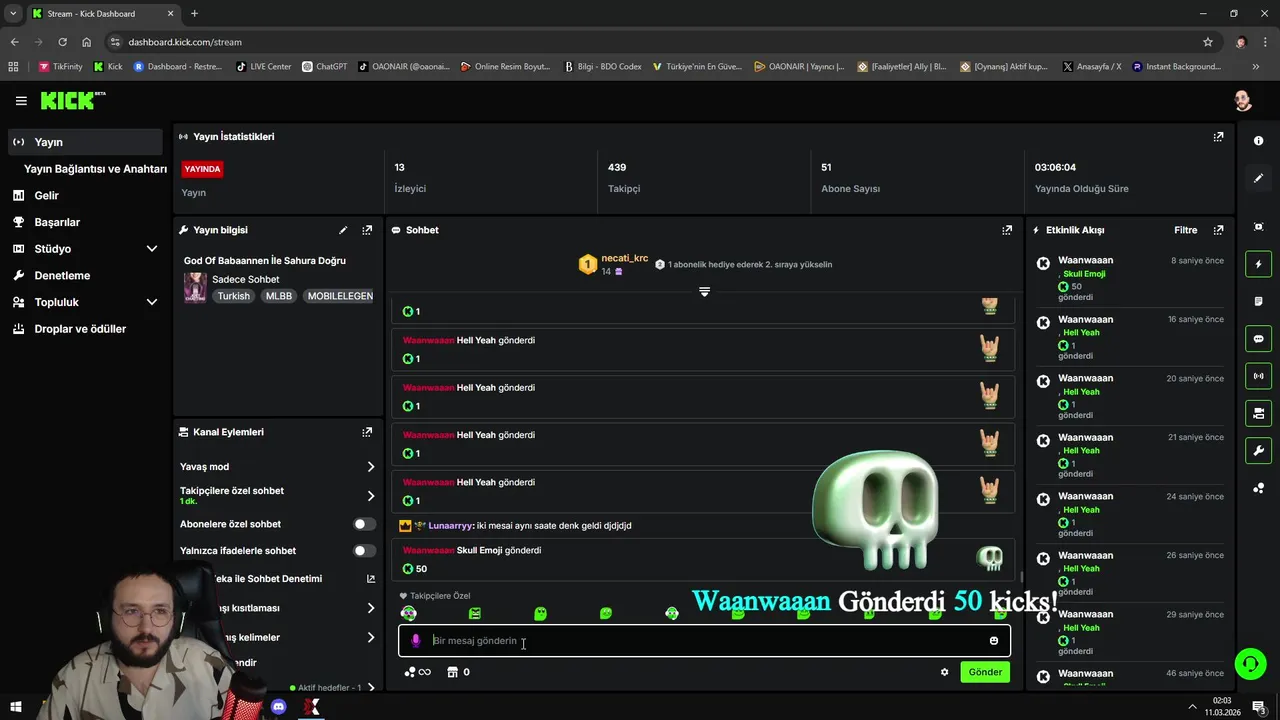Toggle Abonelere özel sohbet switch

364,524
